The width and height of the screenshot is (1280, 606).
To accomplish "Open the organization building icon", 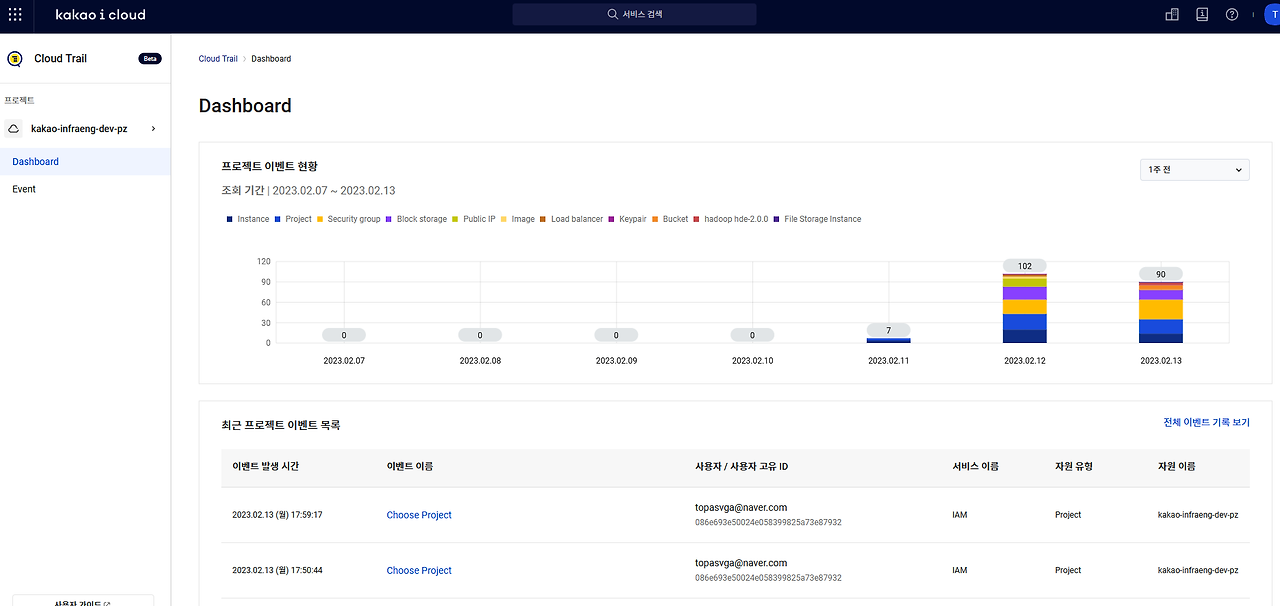I will click(1173, 15).
